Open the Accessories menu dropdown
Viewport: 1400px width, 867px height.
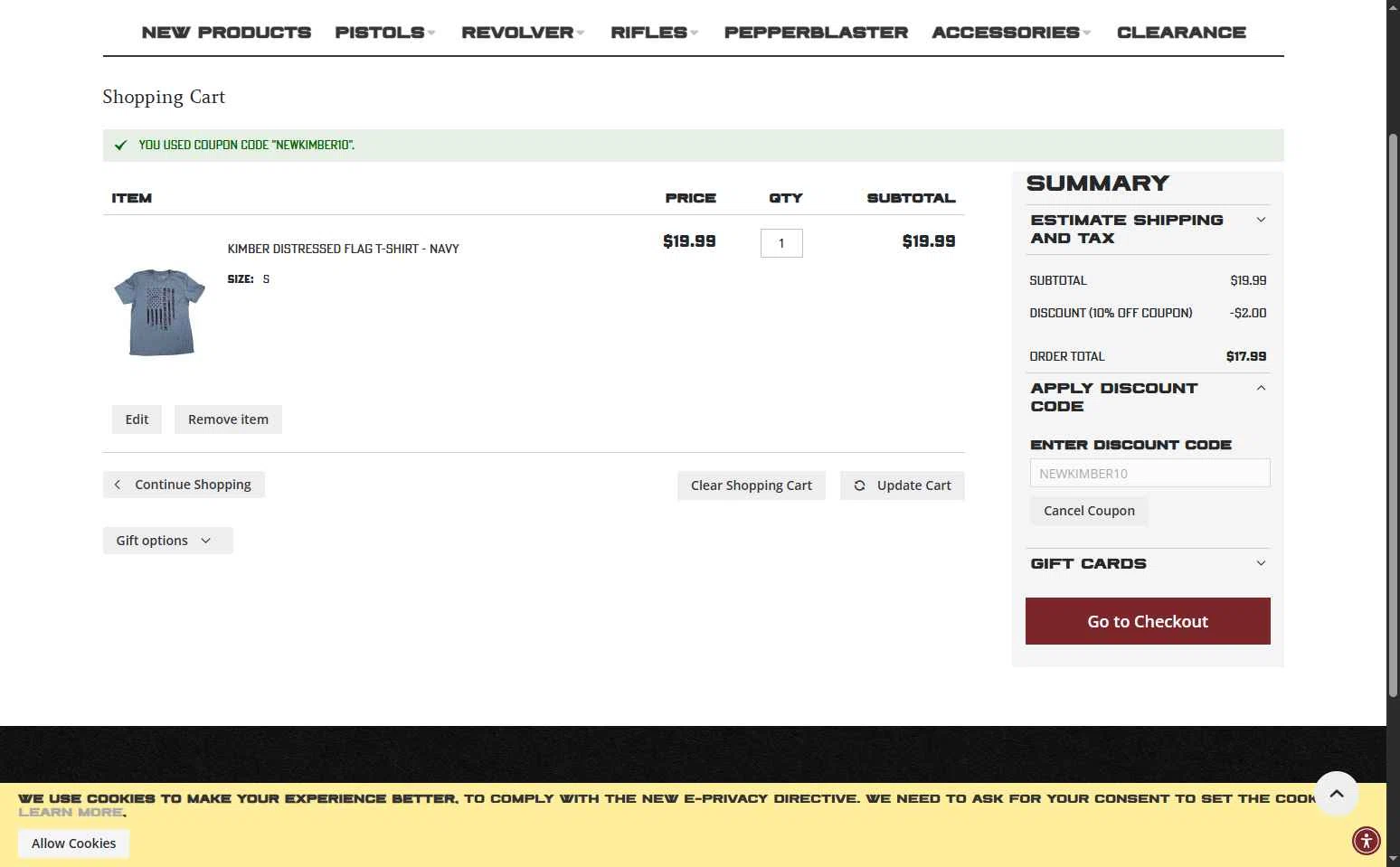click(1011, 33)
